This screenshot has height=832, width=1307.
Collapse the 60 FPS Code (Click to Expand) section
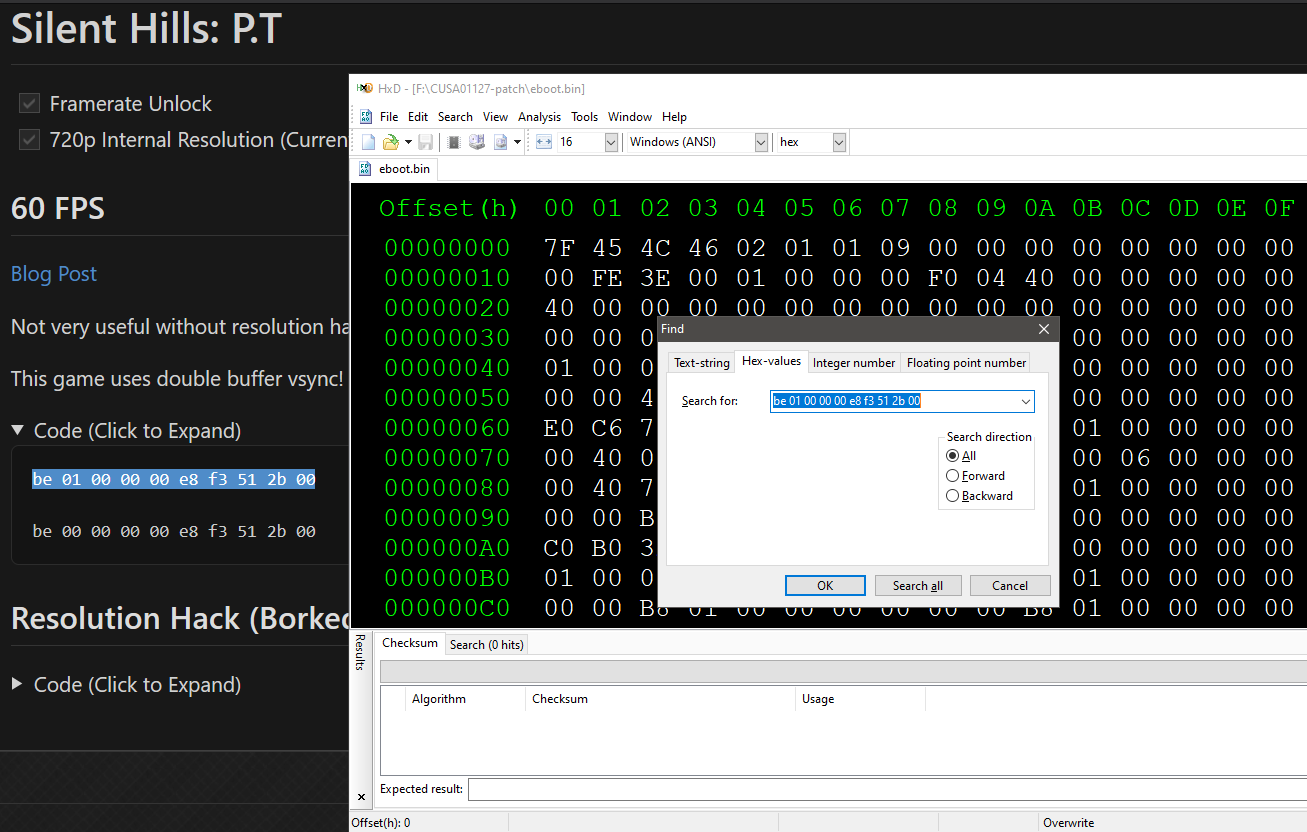tap(126, 431)
